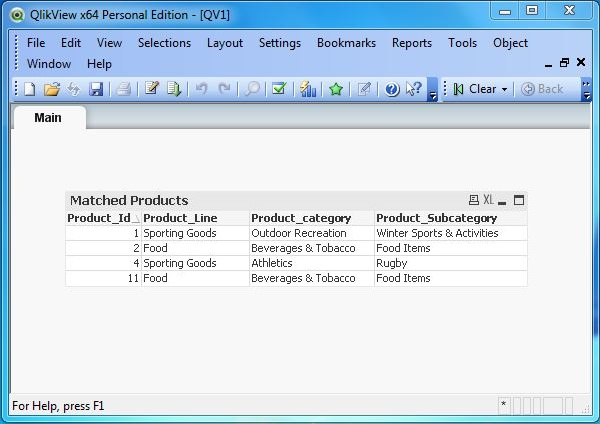Open the Layout menu

pos(225,43)
